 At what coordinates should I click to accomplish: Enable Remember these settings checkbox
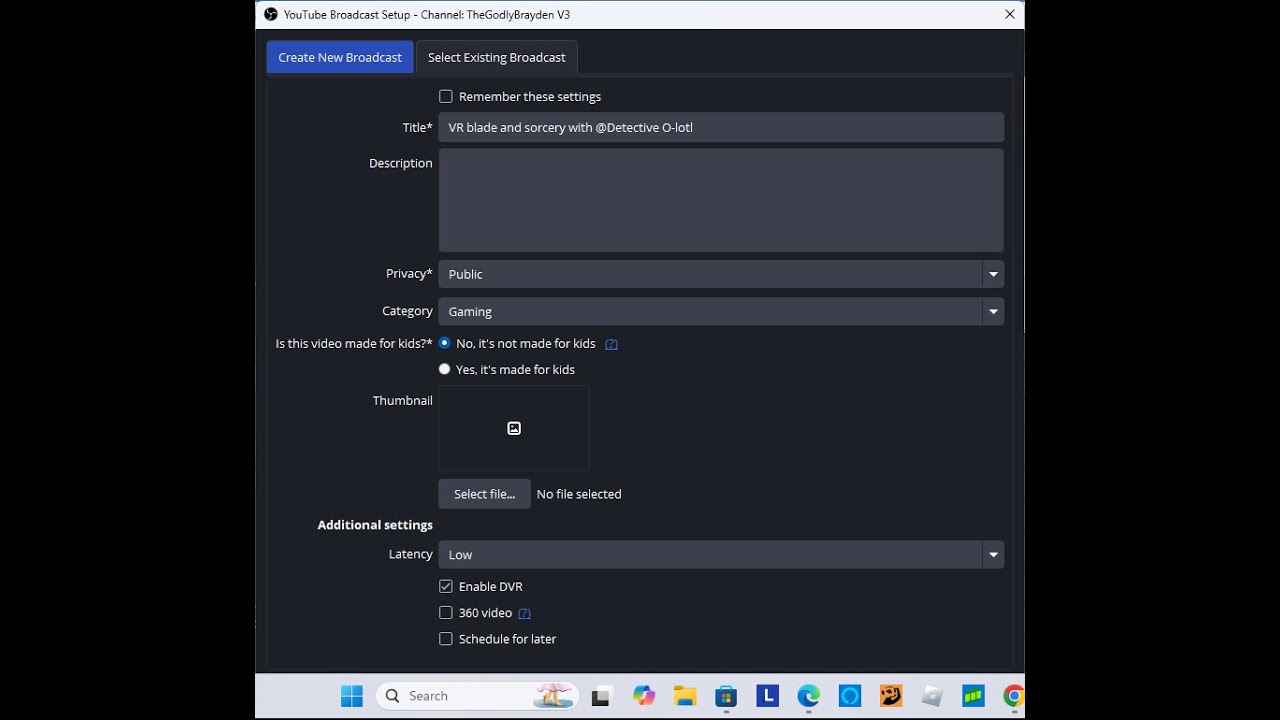pos(446,97)
